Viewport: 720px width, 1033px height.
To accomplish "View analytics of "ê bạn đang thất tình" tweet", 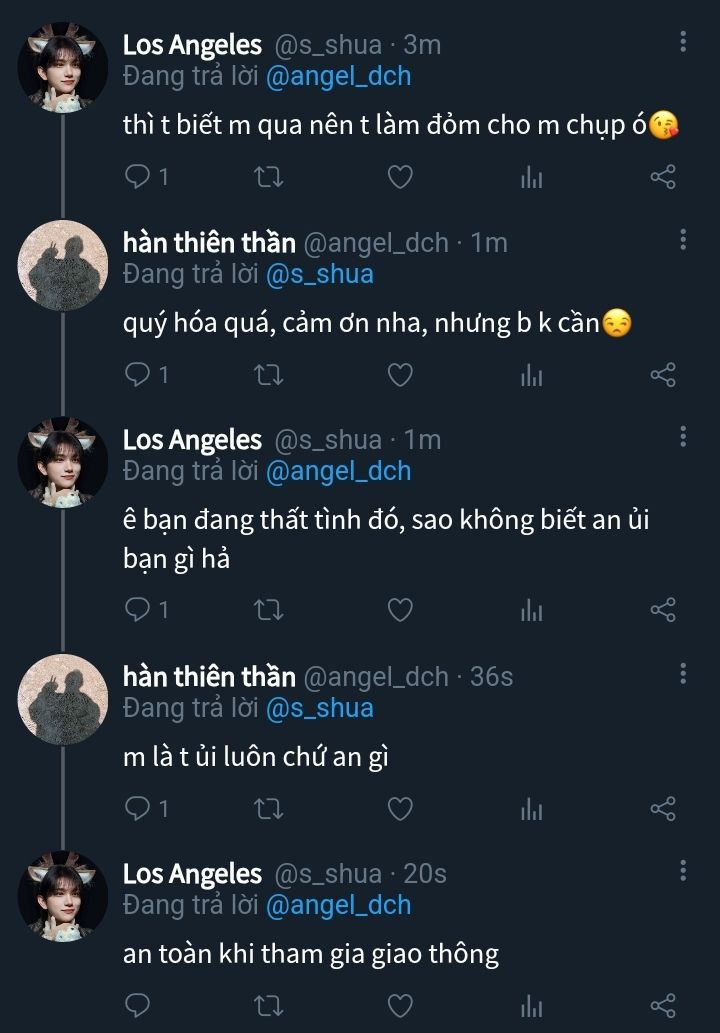I will click(531, 609).
